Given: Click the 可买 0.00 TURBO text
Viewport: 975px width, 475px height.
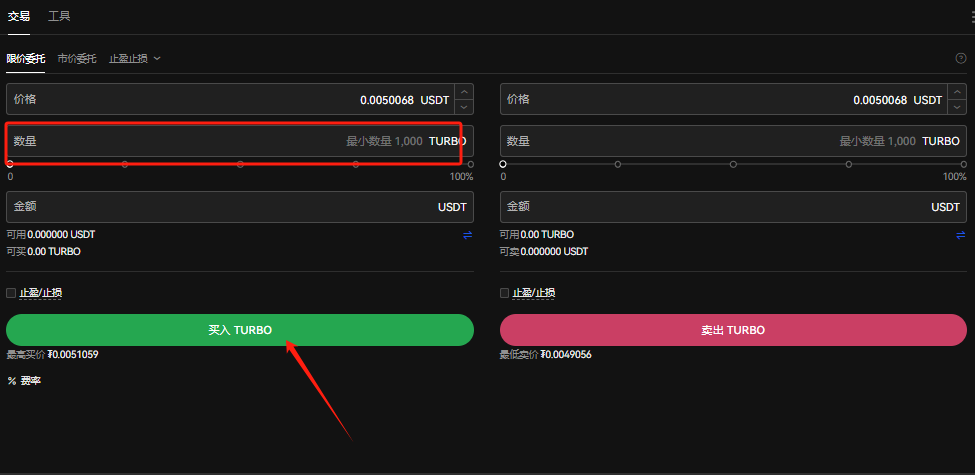Looking at the screenshot, I should pos(44,252).
